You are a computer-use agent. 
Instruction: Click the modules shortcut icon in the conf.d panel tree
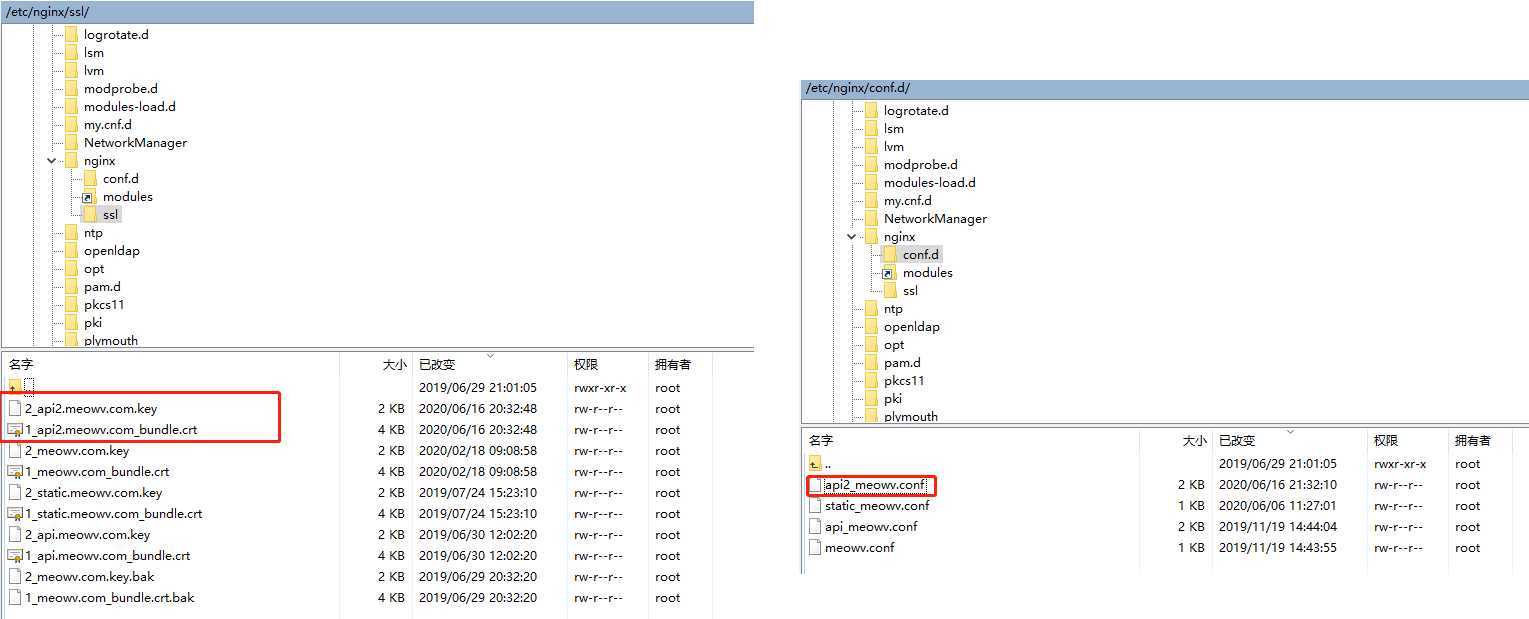pos(889,273)
